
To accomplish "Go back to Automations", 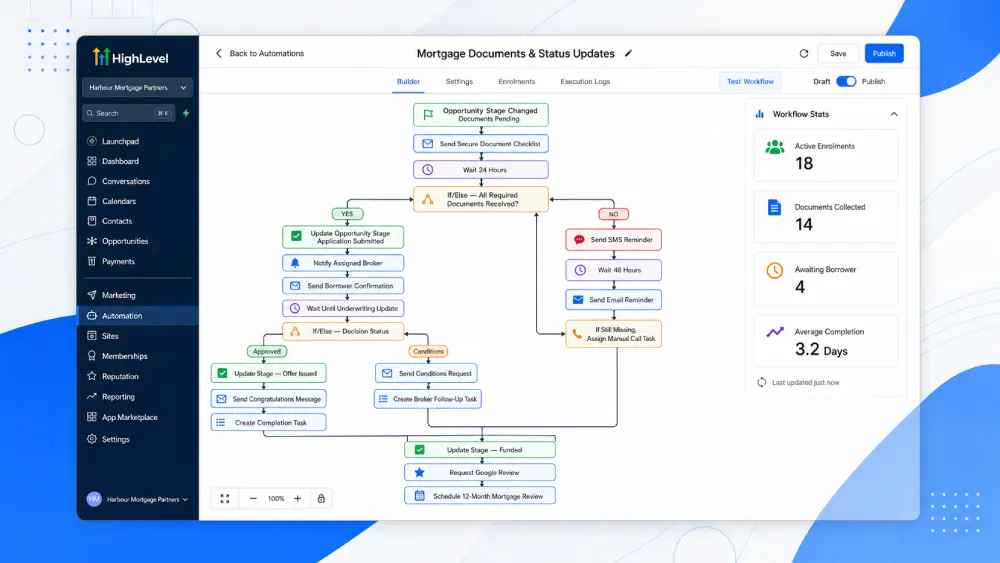I will 260,54.
